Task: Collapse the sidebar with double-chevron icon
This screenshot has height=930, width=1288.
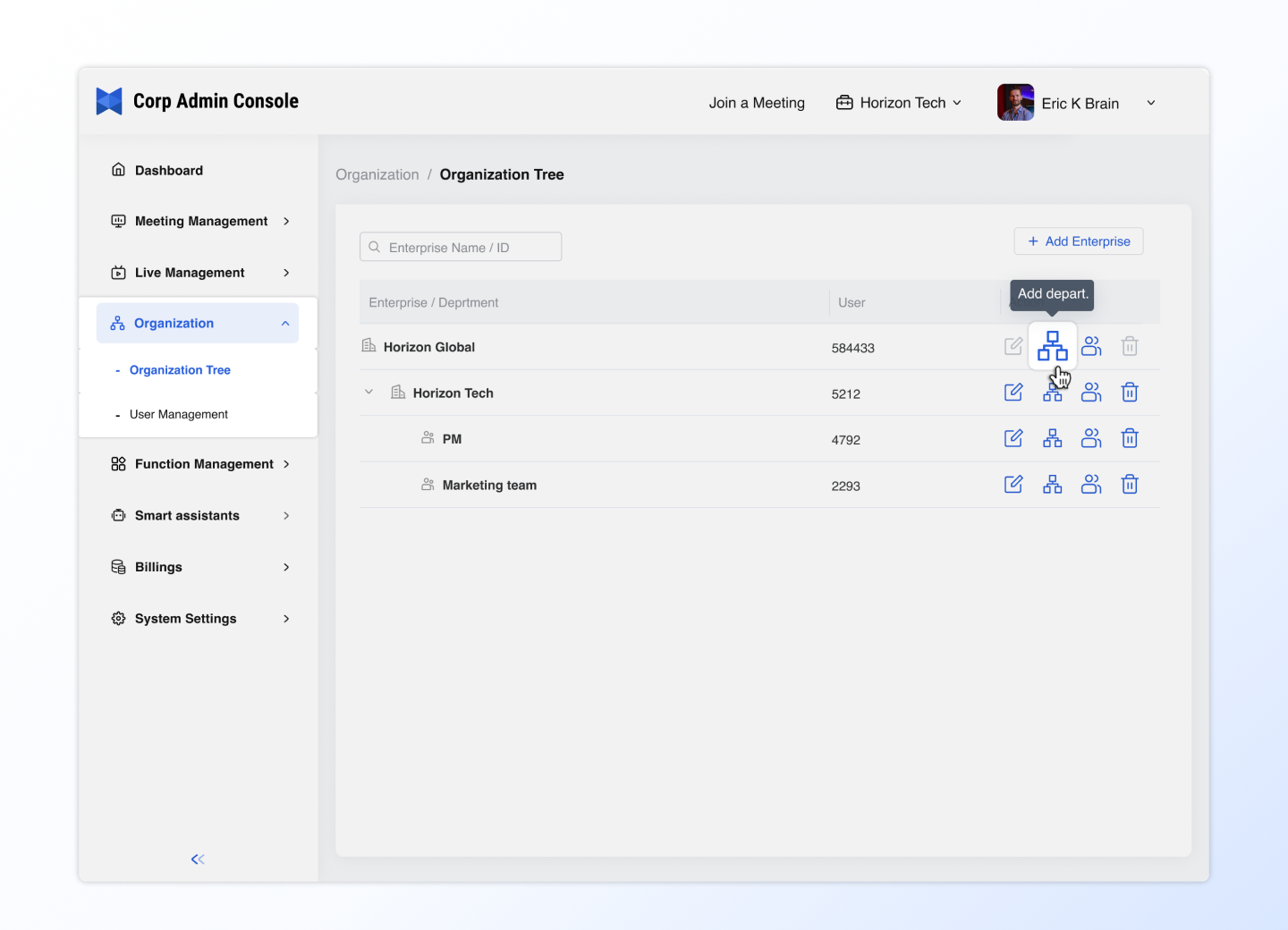Action: [x=198, y=859]
